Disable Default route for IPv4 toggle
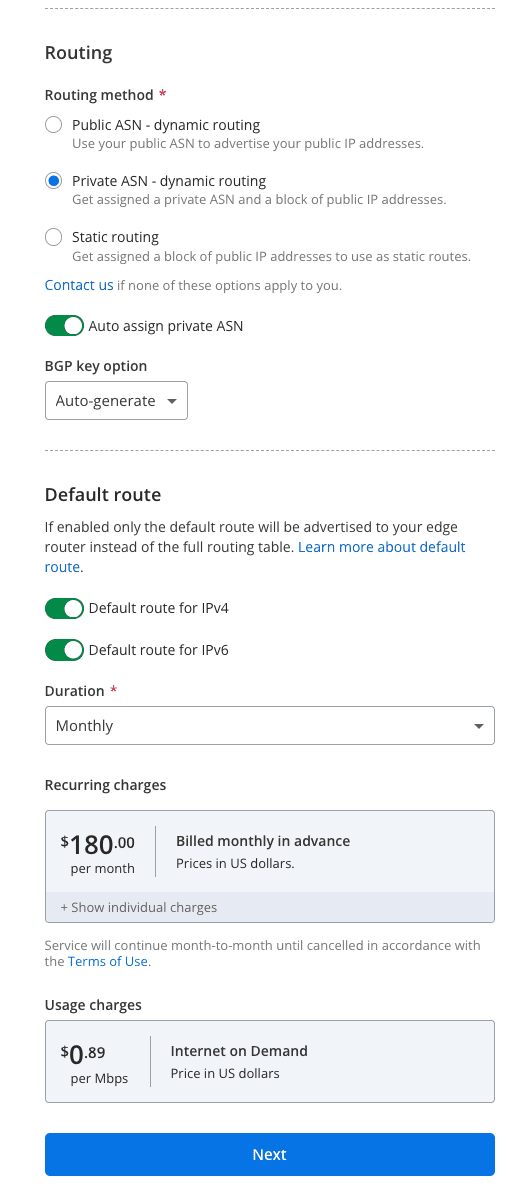 click(x=64, y=608)
